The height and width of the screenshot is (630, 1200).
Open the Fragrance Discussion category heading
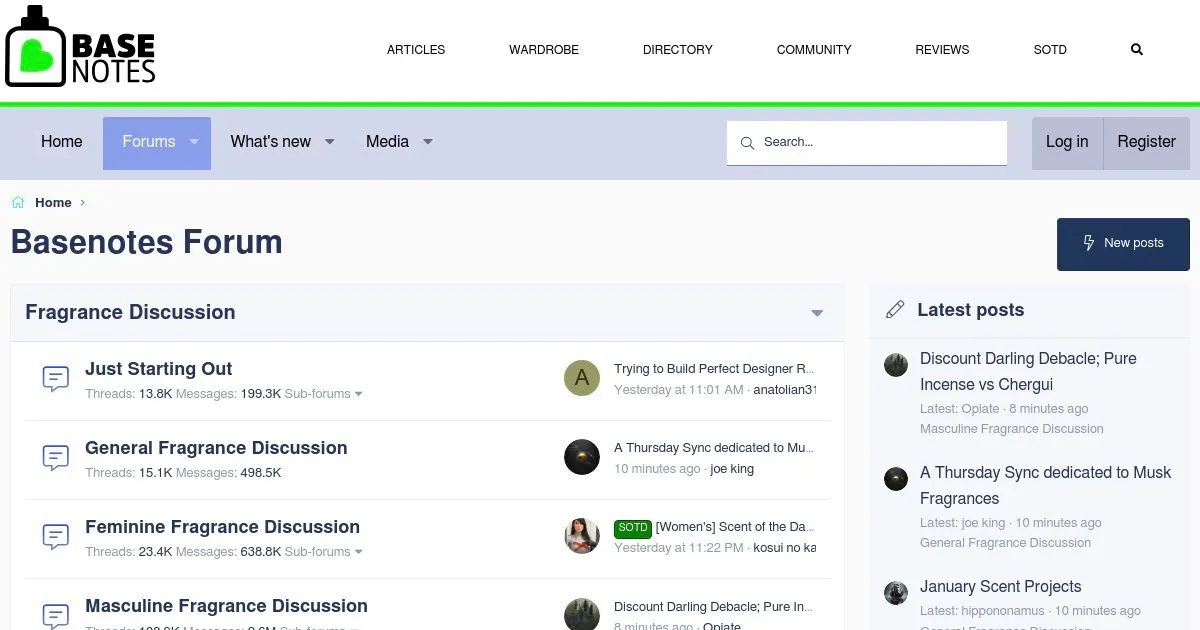pos(130,312)
